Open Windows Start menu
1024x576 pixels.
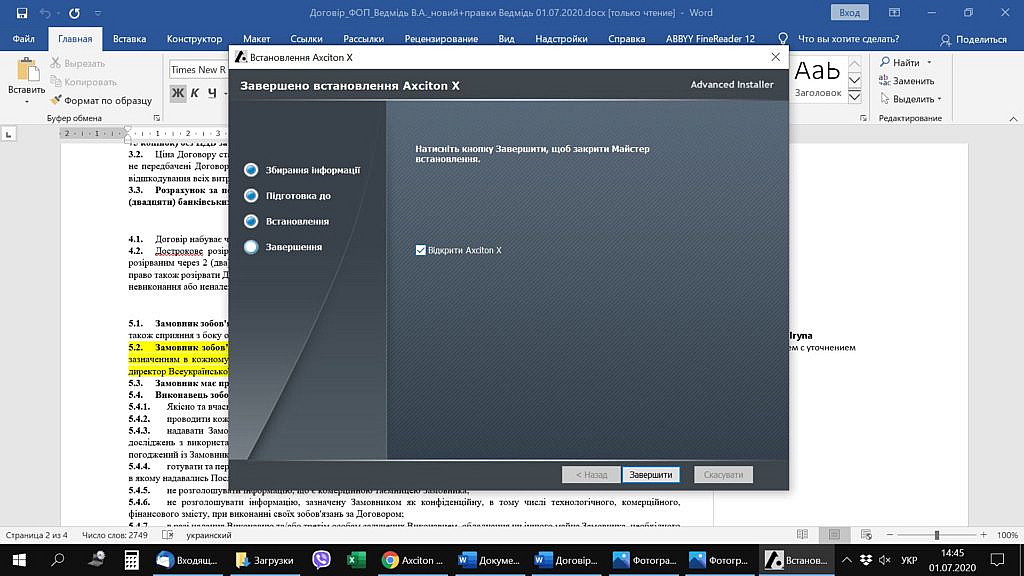pyautogui.click(x=19, y=560)
